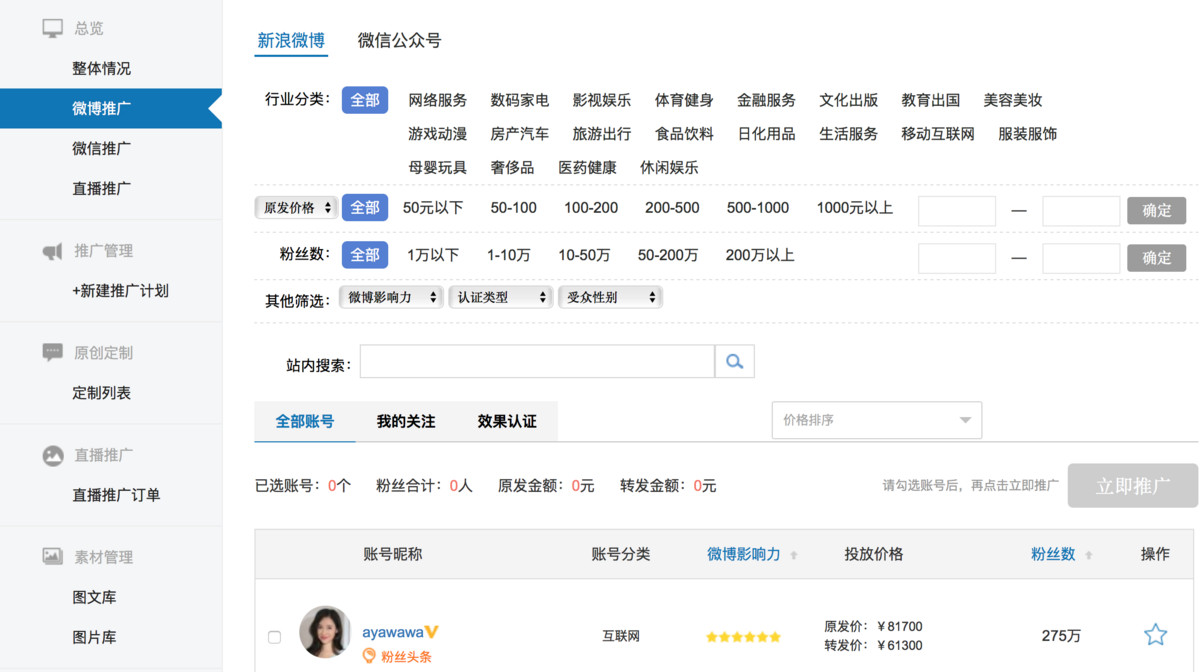The height and width of the screenshot is (672, 1200).
Task: Click the 直播推广 section icon
Action: tap(52, 455)
